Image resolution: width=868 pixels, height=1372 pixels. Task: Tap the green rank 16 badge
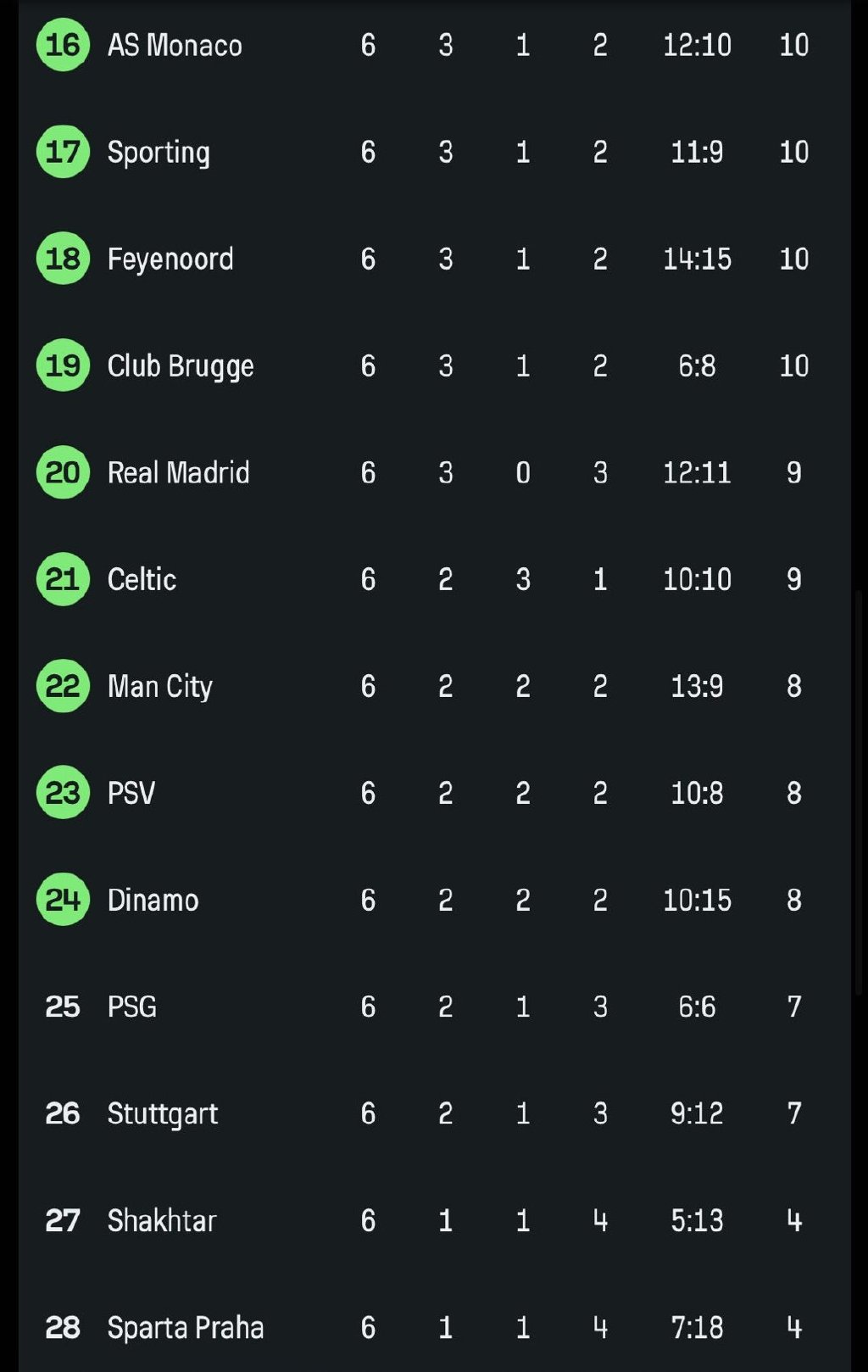[63, 45]
